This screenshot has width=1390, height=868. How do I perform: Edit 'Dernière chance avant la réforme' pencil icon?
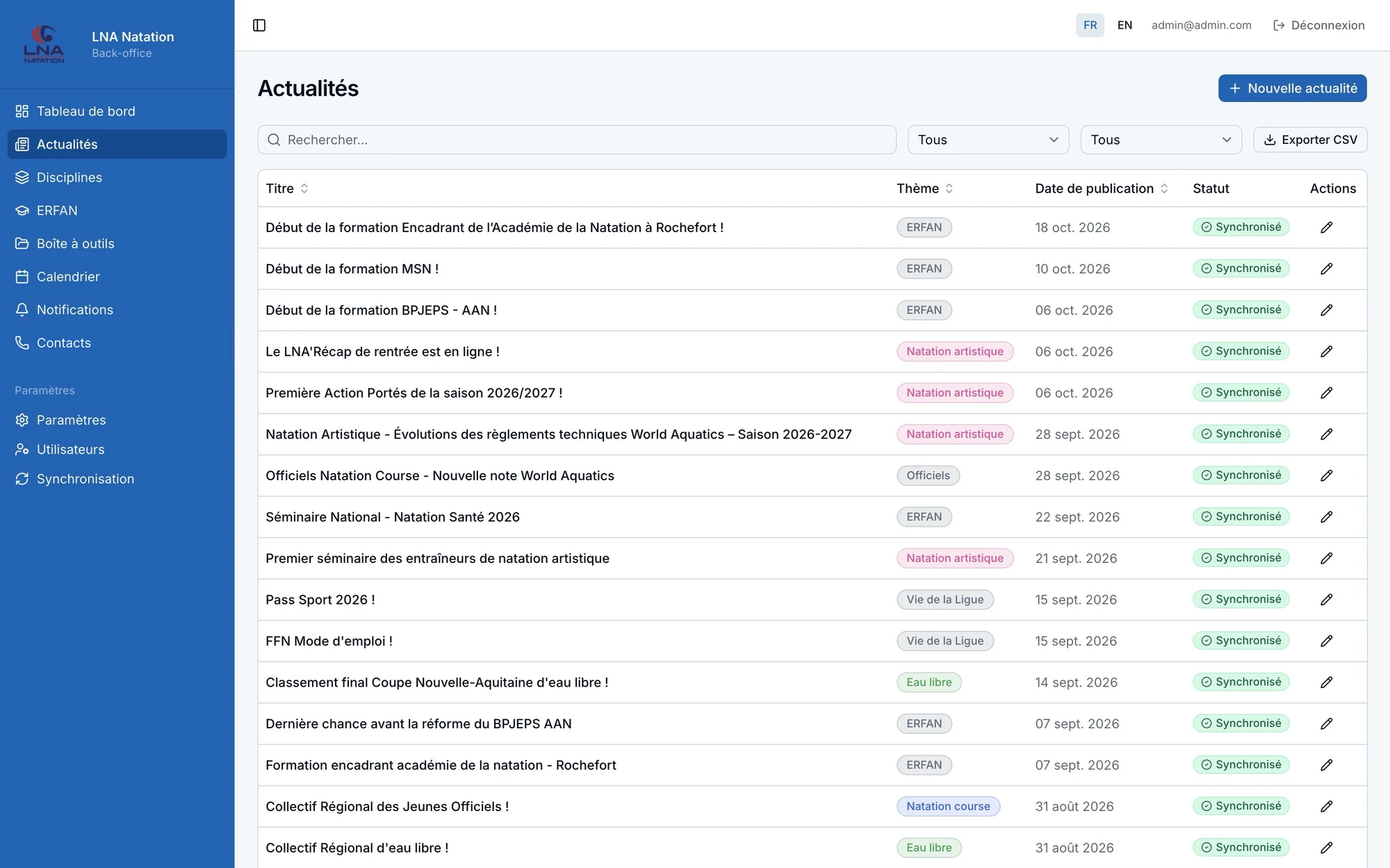pyautogui.click(x=1326, y=723)
